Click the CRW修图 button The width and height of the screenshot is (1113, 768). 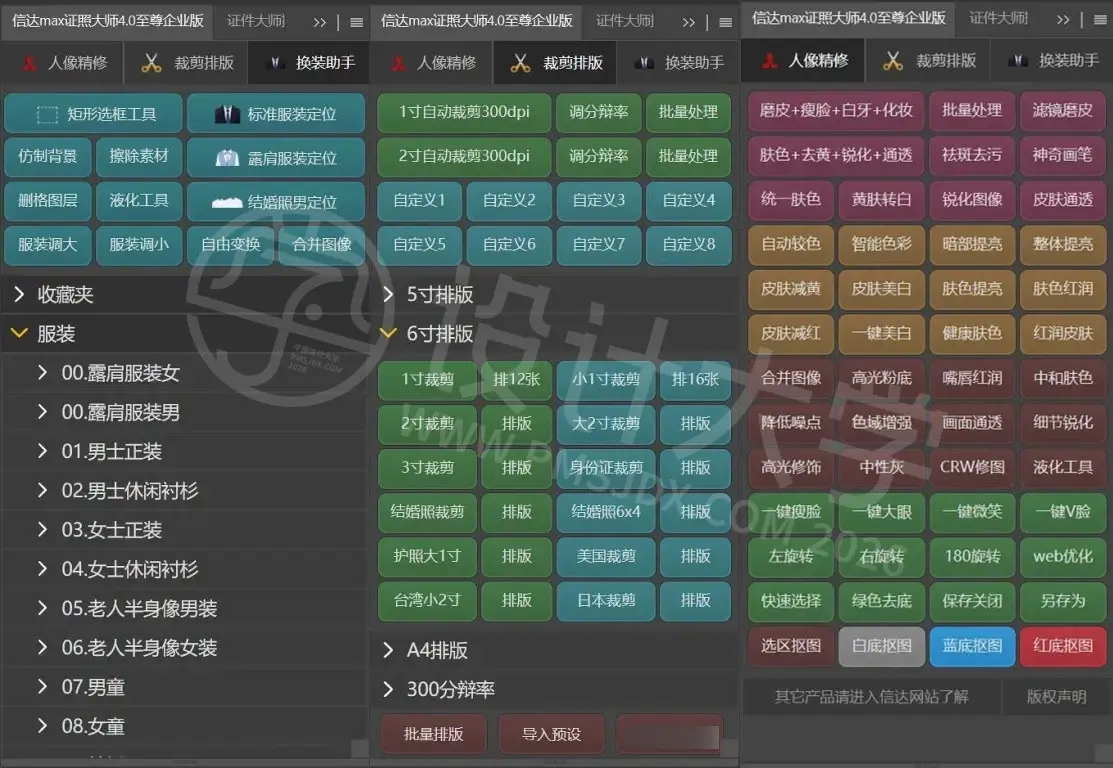click(x=972, y=467)
